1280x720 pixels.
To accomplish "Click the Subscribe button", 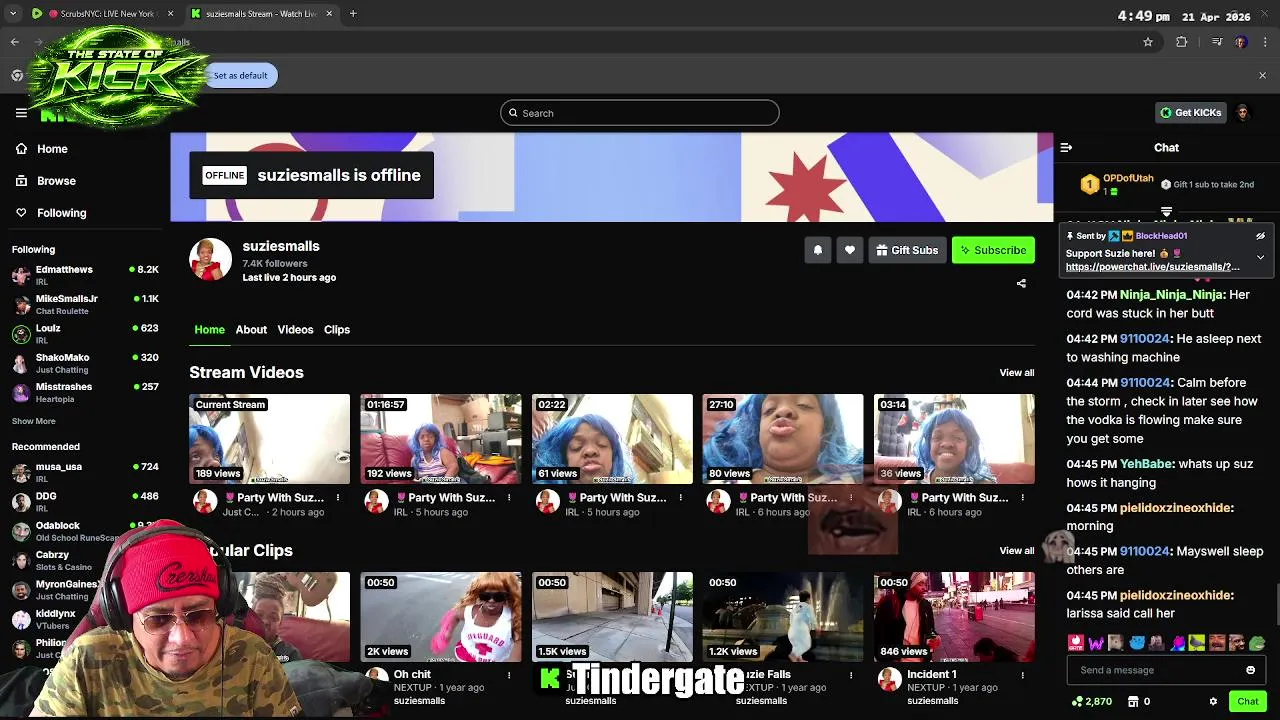I will 993,250.
